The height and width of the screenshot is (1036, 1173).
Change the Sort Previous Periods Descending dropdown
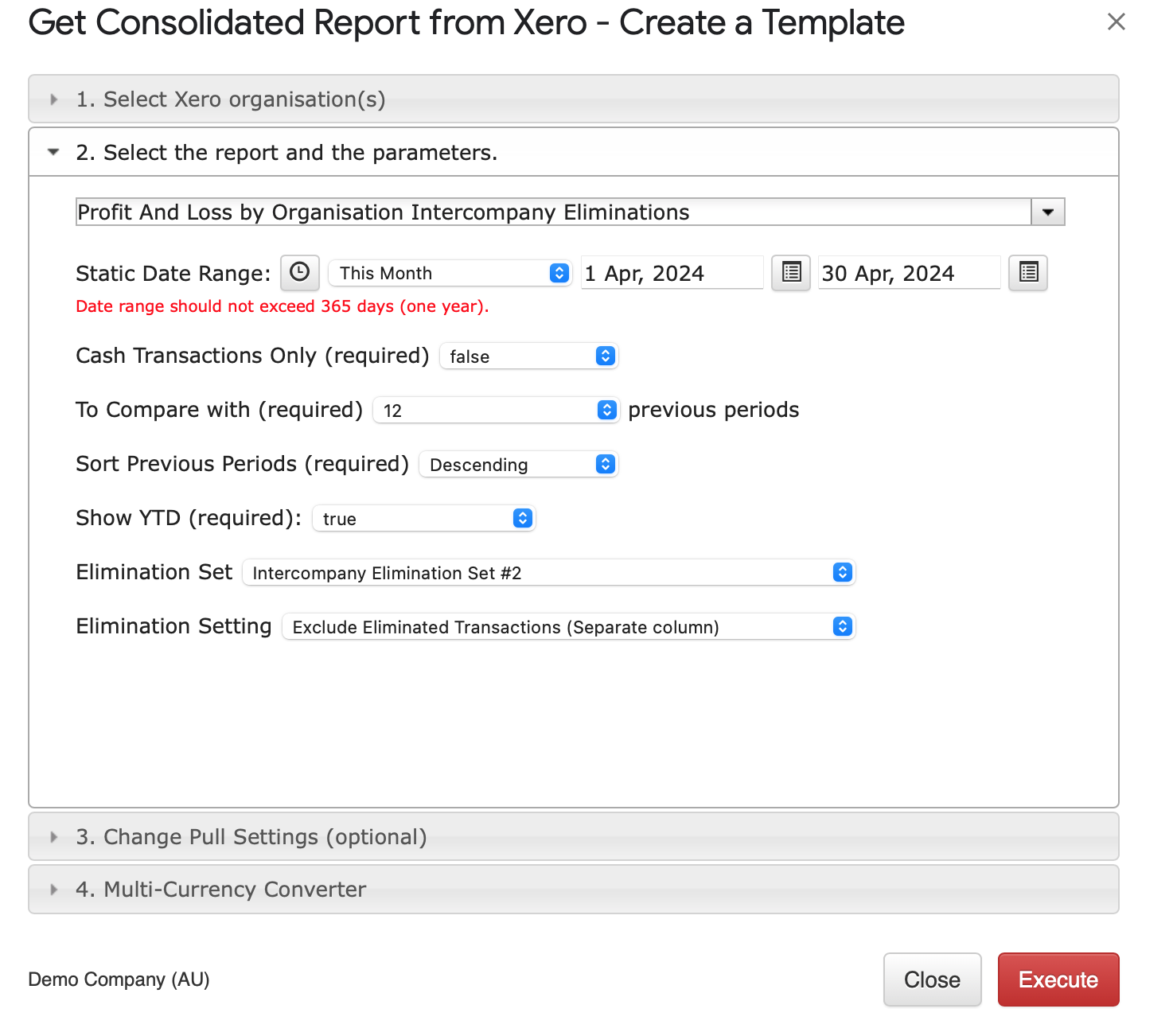(x=519, y=465)
